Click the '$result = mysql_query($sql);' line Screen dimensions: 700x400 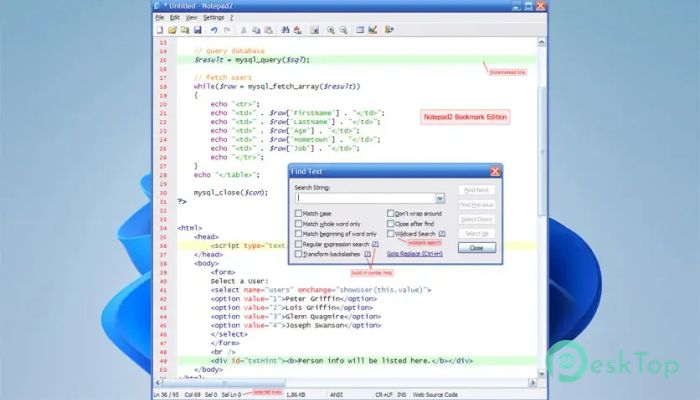(x=252, y=60)
